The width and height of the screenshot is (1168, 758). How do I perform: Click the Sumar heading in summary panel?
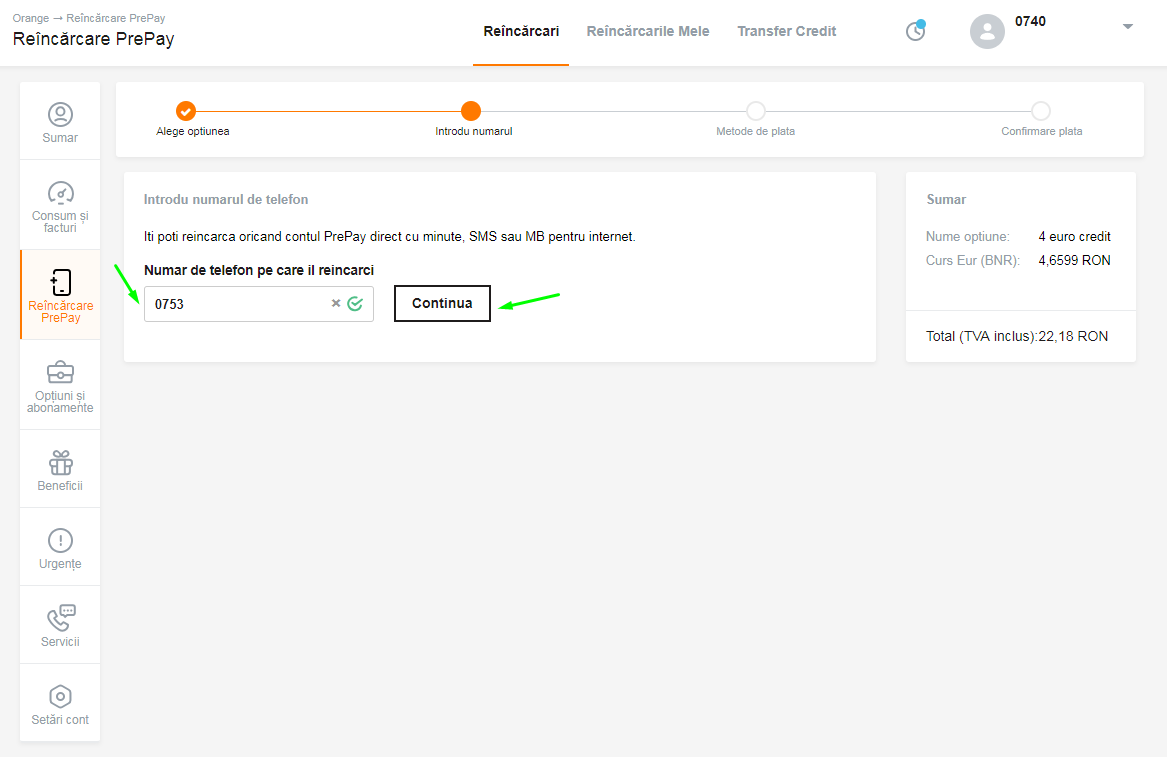click(946, 200)
